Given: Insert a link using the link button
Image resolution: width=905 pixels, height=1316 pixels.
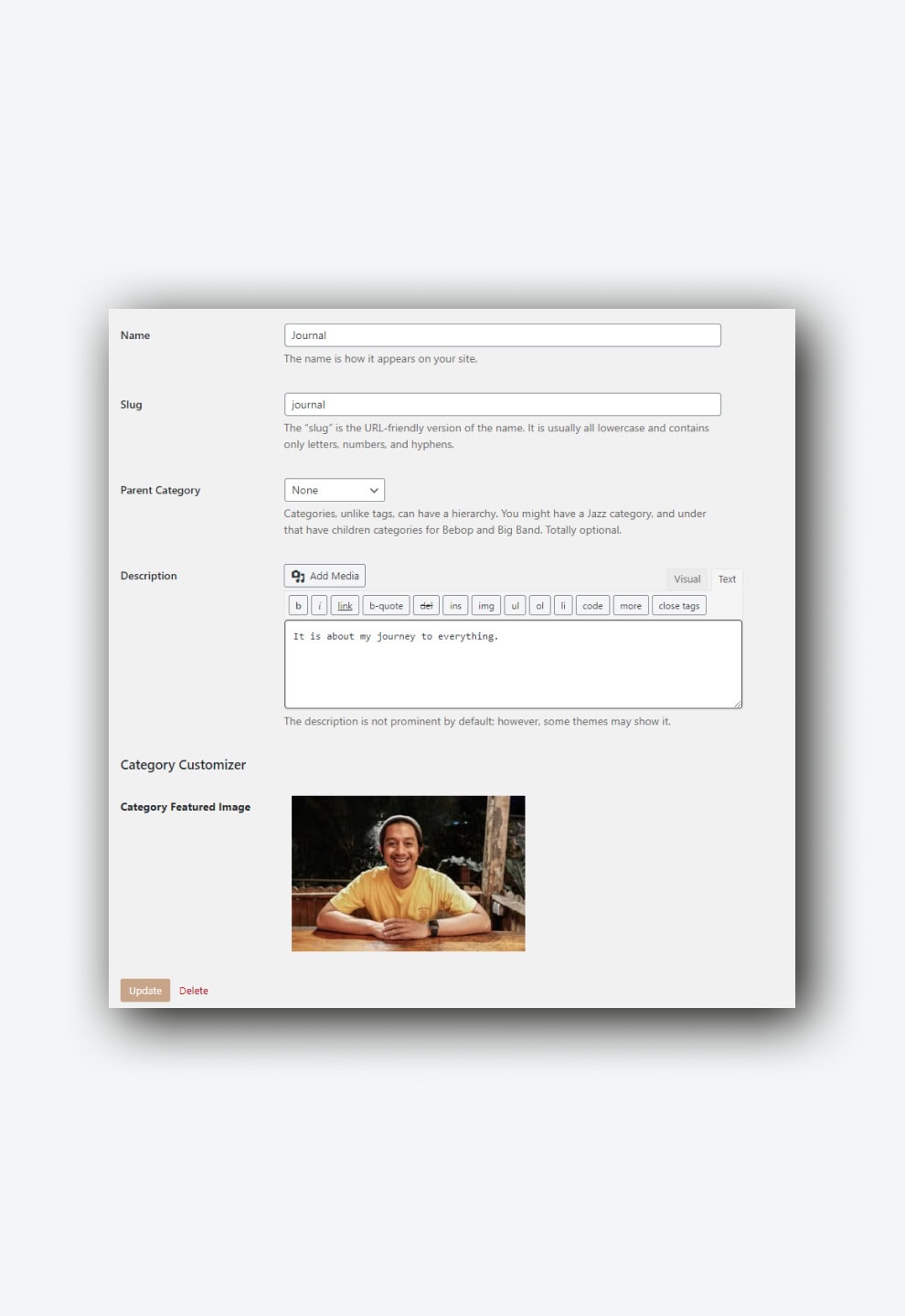Looking at the screenshot, I should pos(345,606).
